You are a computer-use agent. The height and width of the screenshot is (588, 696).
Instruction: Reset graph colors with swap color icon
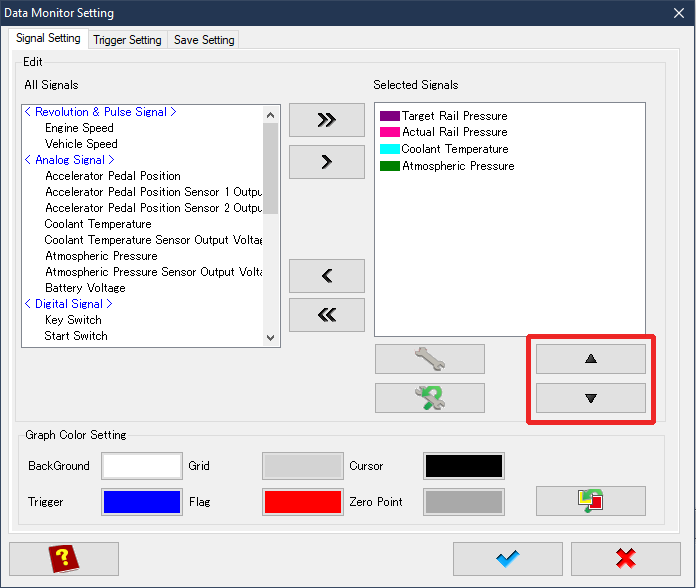[590, 501]
